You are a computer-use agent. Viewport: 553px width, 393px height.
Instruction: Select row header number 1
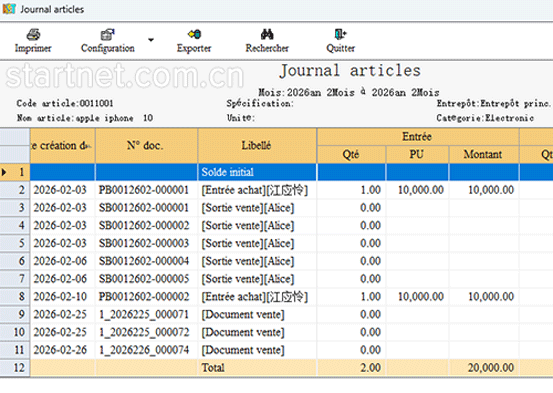tap(15, 172)
